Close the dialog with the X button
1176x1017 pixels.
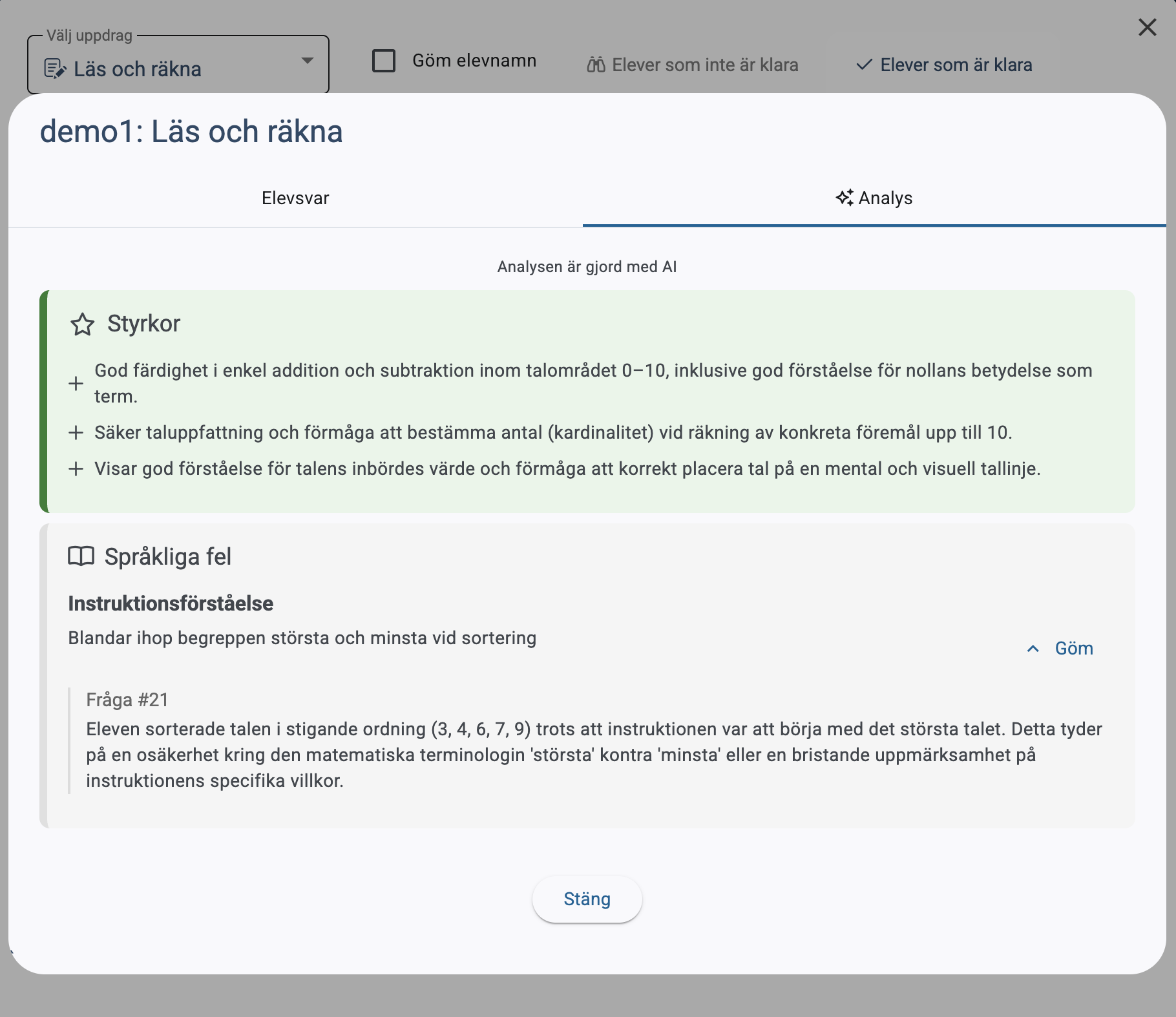pos(1147,27)
